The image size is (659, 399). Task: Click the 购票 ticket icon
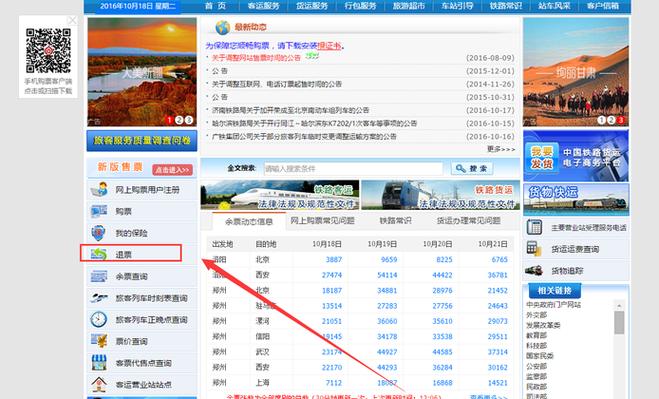click(x=99, y=211)
